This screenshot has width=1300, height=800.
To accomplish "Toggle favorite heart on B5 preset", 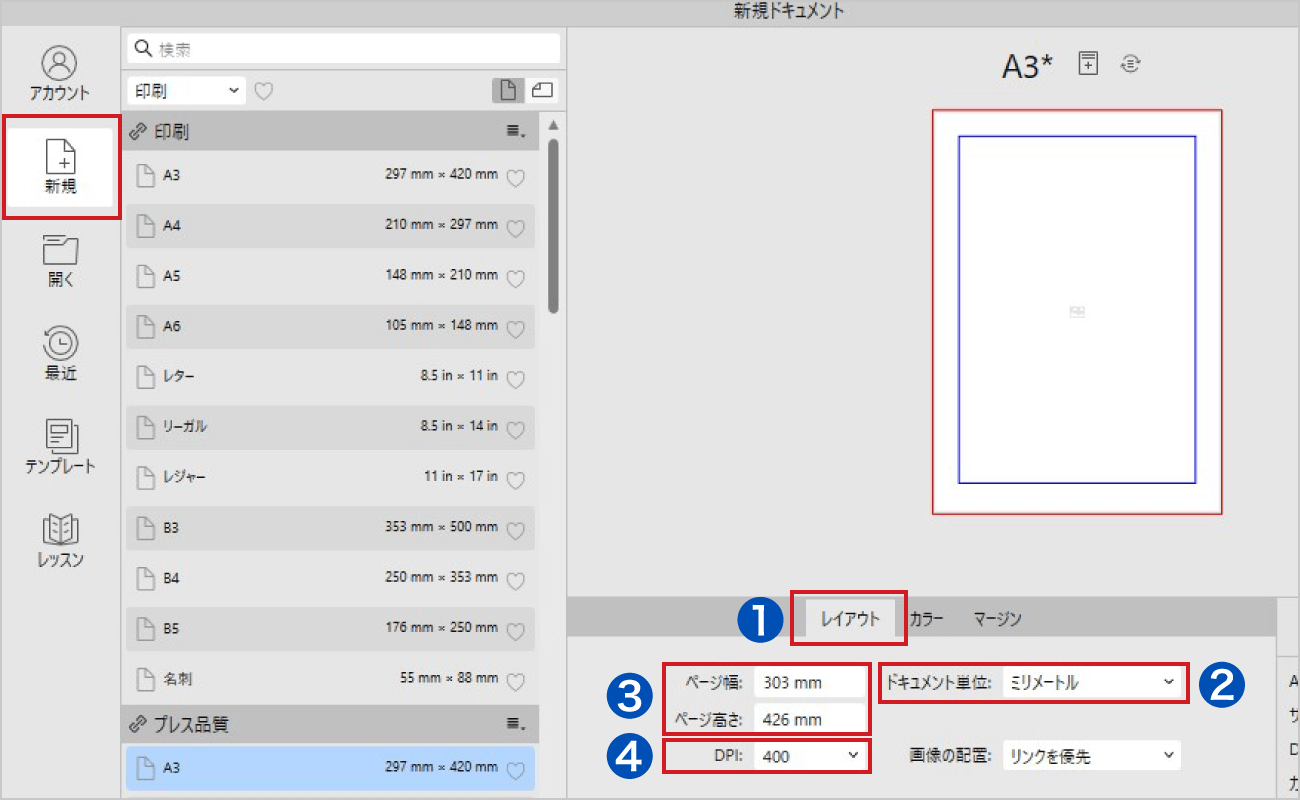I will (x=515, y=631).
